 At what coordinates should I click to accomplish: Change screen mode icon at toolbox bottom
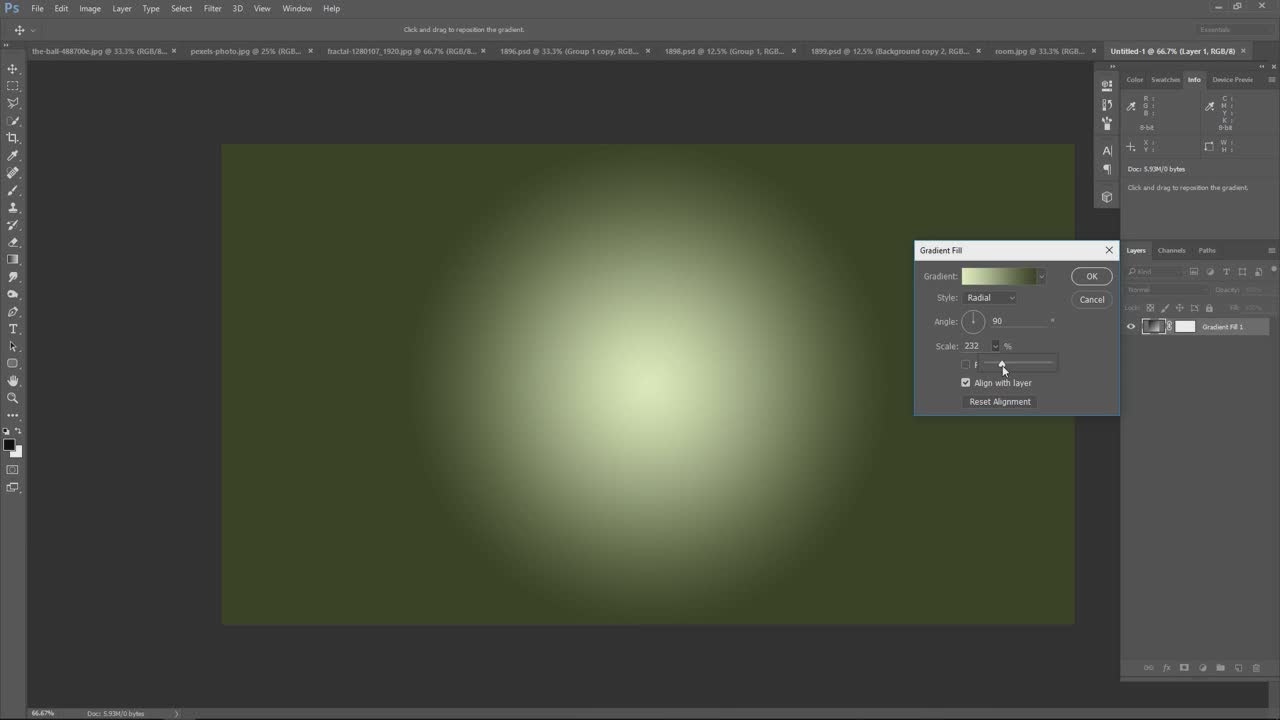tap(13, 487)
